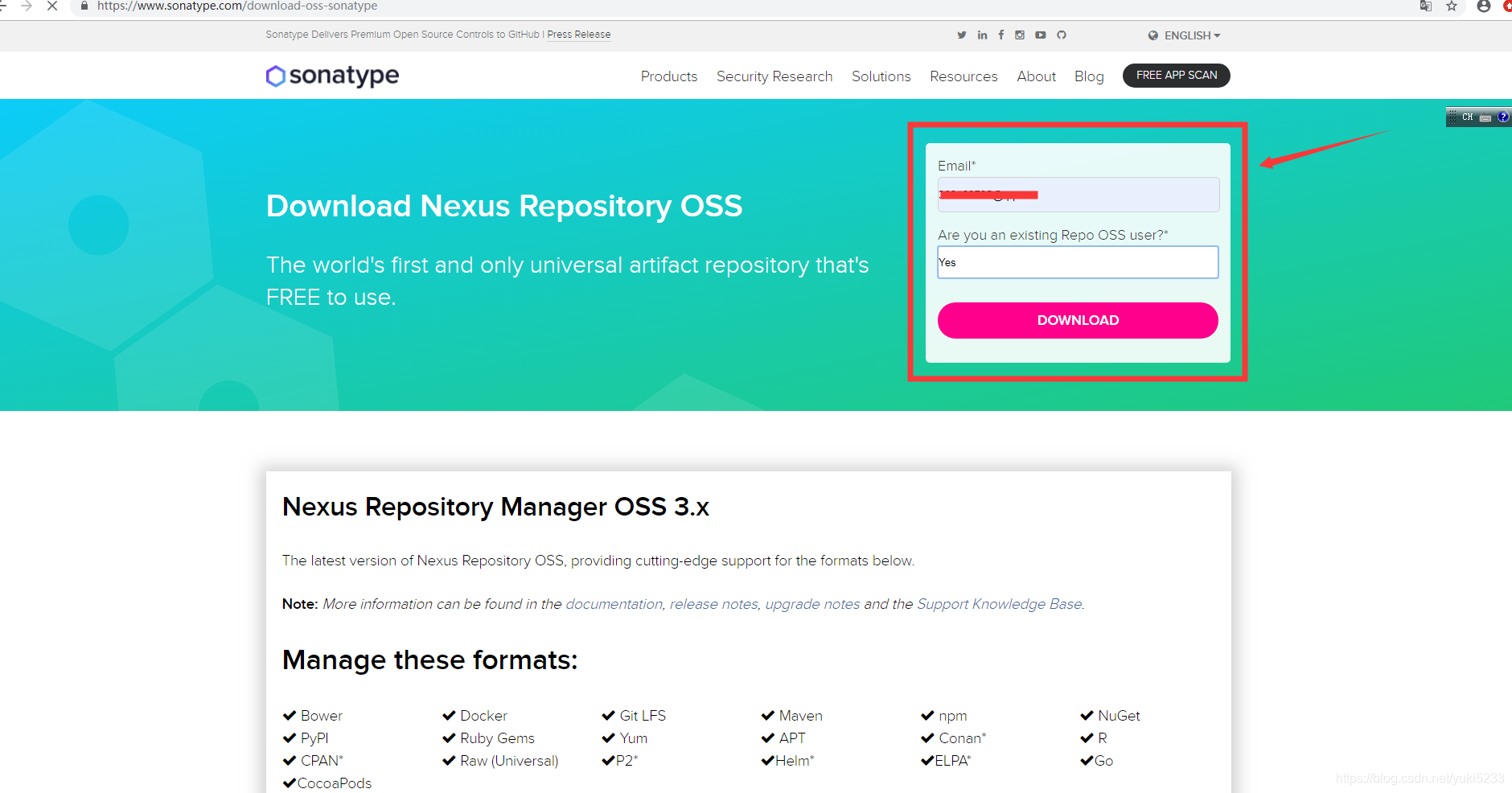Click the 'Bower' format entry
The height and width of the screenshot is (793, 1512).
tap(321, 716)
